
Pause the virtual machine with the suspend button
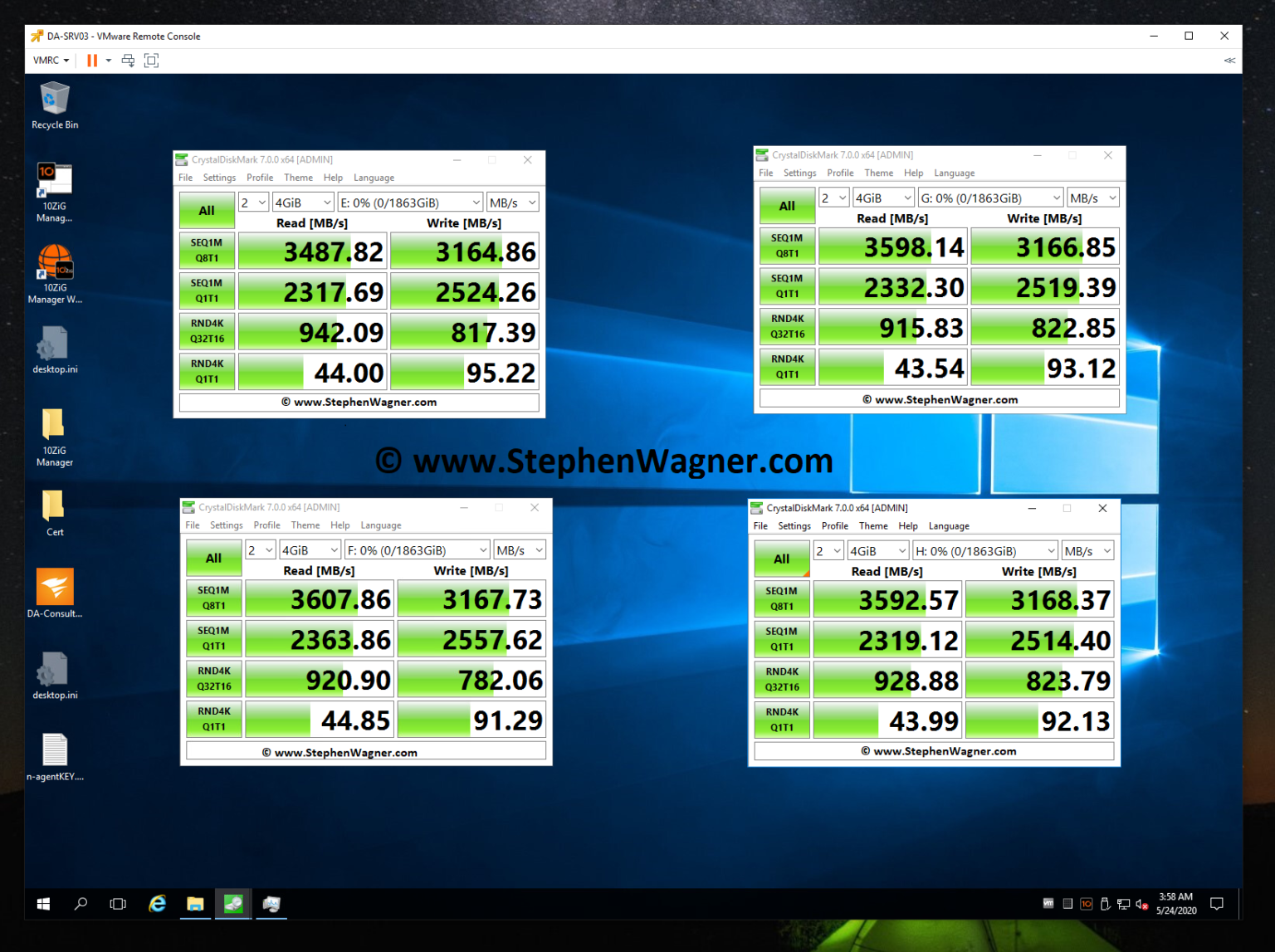(92, 60)
